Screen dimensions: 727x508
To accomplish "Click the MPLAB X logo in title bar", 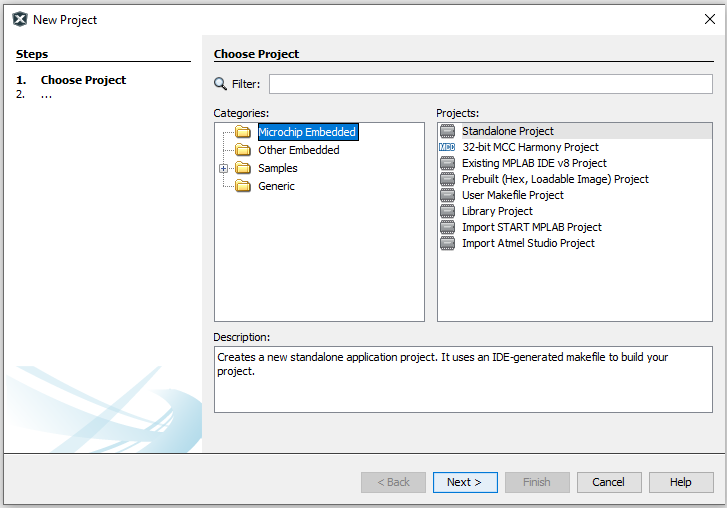I will [x=20, y=19].
